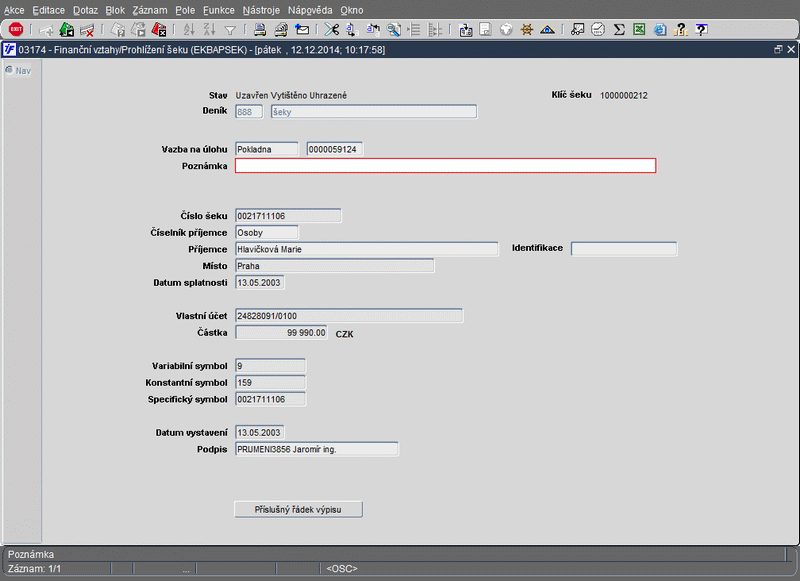Open the Dotaz menu
Image resolution: width=800 pixels, height=581 pixels.
coord(85,10)
